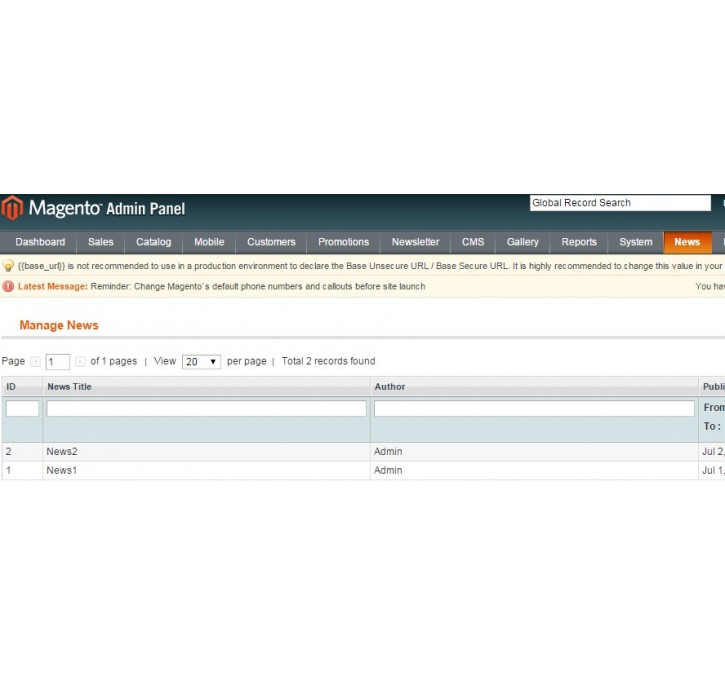Click the red Latest Message alert icon
The height and width of the screenshot is (680, 725).
coord(8,286)
